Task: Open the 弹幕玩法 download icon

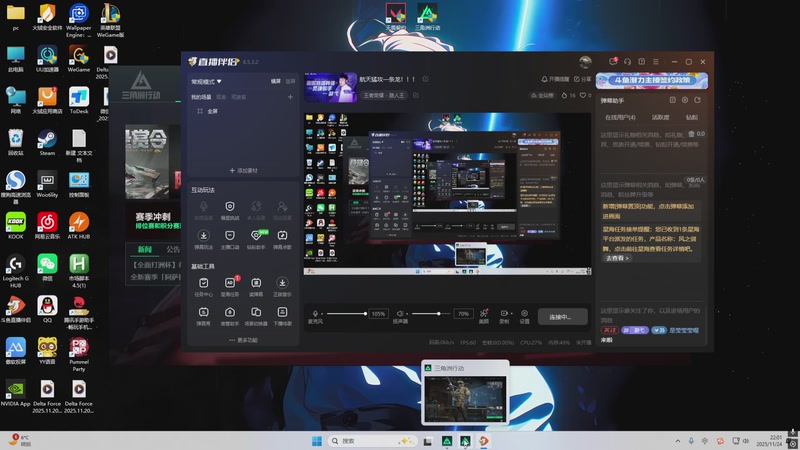Action: 204,235
